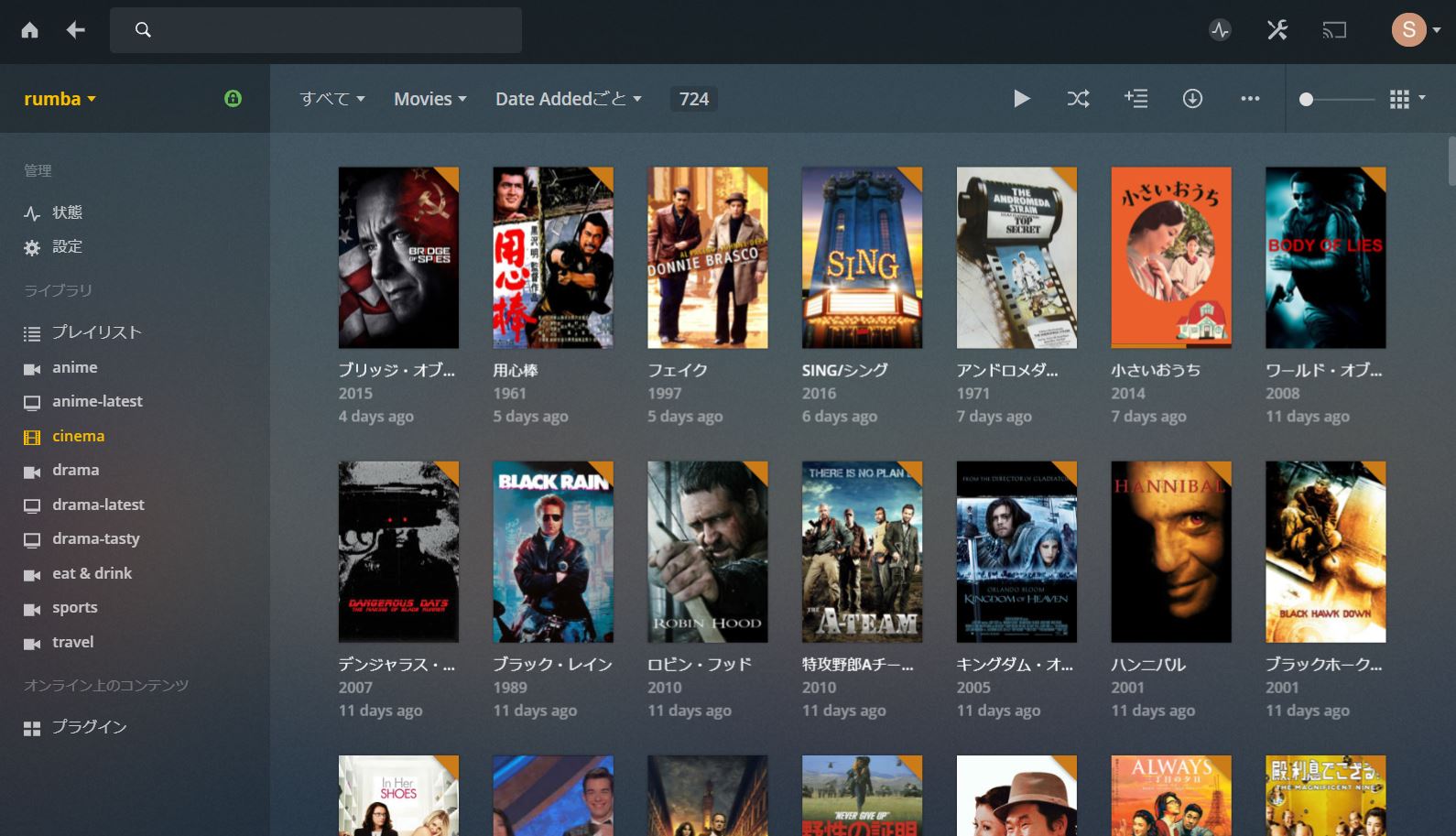Click the フェイク title link
Image resolution: width=1456 pixels, height=836 pixels.
(678, 370)
